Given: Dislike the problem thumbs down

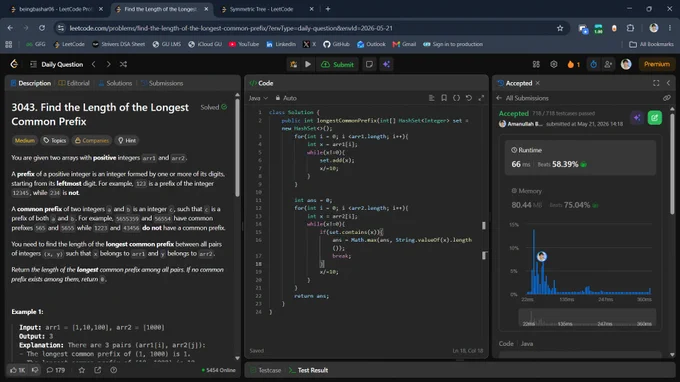Looking at the screenshot, I should (x=35, y=370).
